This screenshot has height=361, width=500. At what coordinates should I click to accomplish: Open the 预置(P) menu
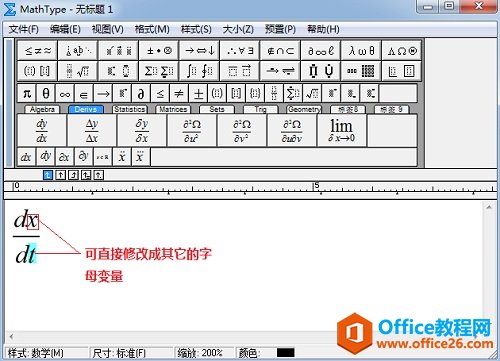pyautogui.click(x=280, y=29)
